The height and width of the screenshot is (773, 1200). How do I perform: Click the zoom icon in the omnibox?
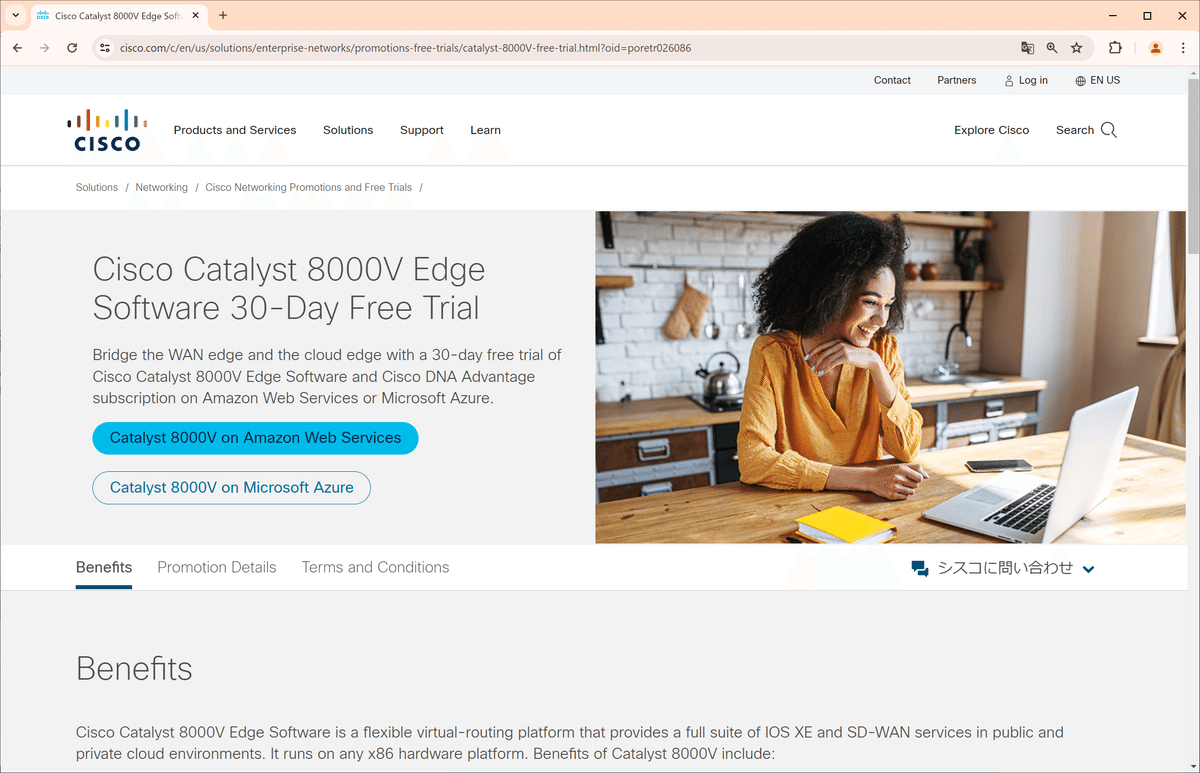(x=1052, y=47)
